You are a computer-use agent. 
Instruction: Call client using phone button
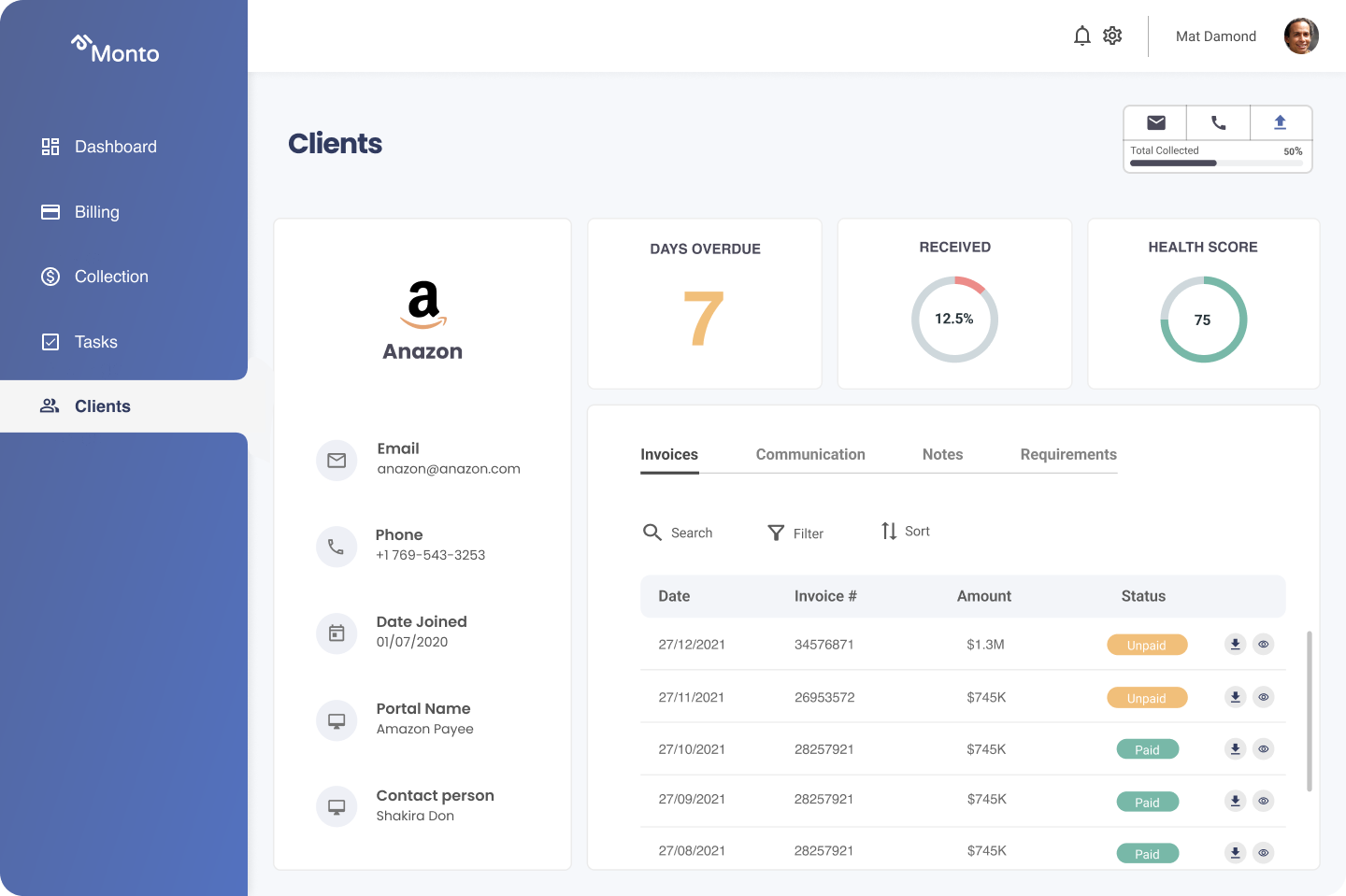click(x=1218, y=122)
